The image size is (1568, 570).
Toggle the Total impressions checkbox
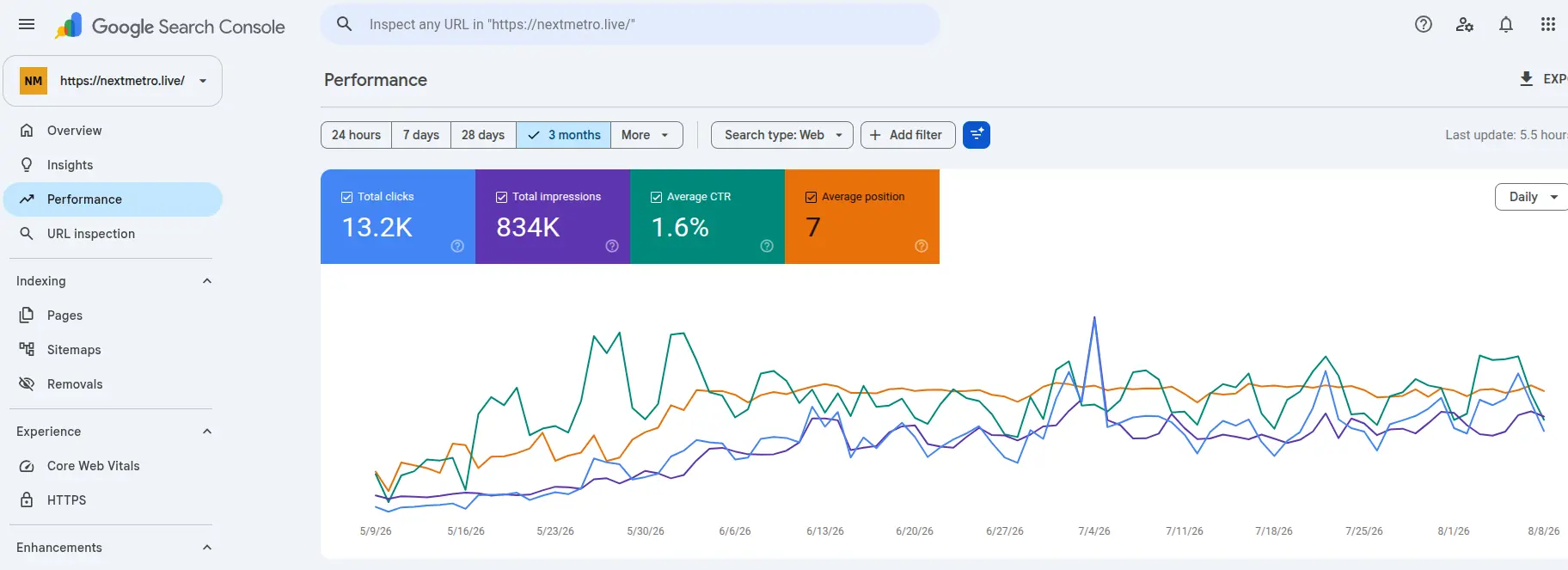click(x=502, y=197)
